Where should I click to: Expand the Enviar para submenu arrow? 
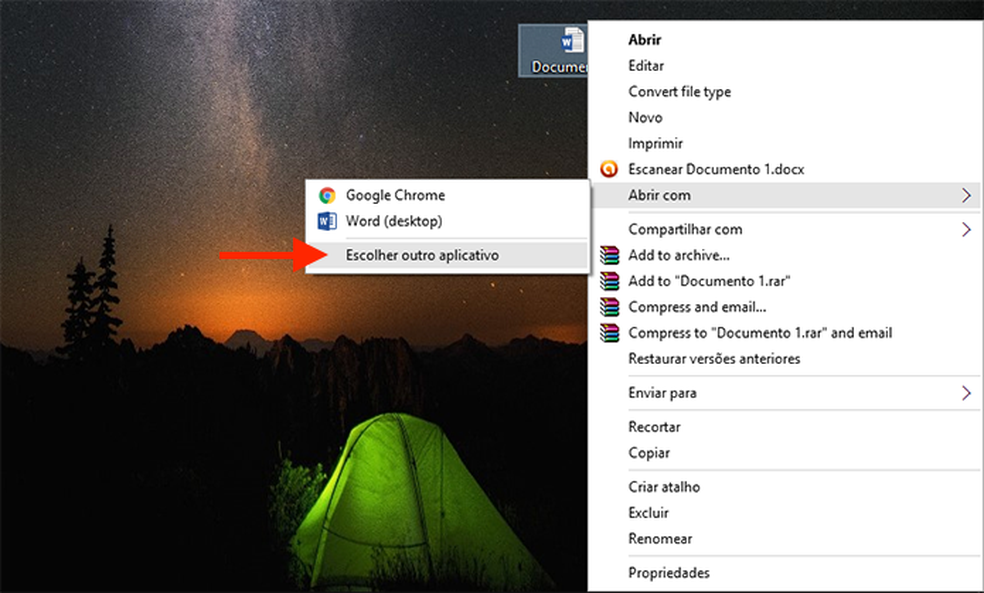click(966, 393)
